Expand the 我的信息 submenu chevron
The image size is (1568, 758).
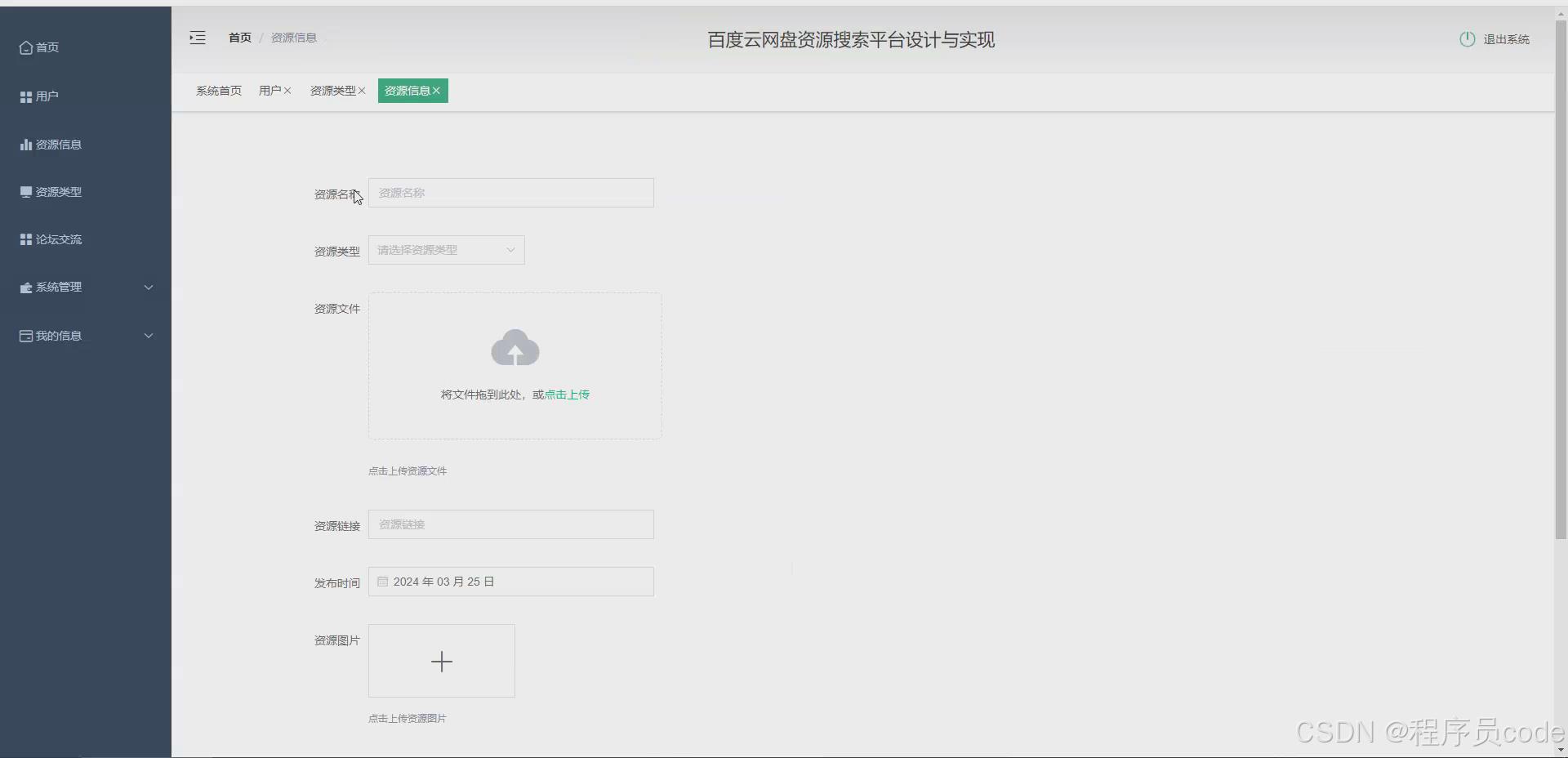click(x=149, y=336)
